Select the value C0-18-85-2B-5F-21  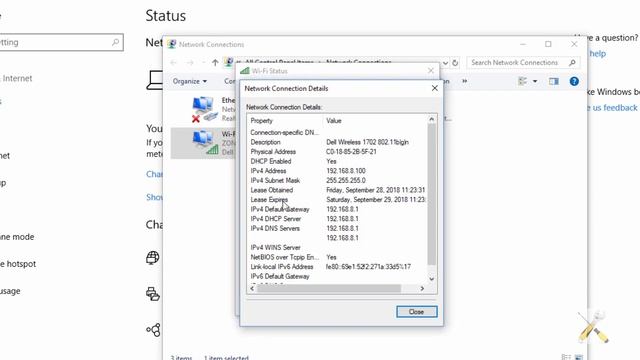point(351,151)
